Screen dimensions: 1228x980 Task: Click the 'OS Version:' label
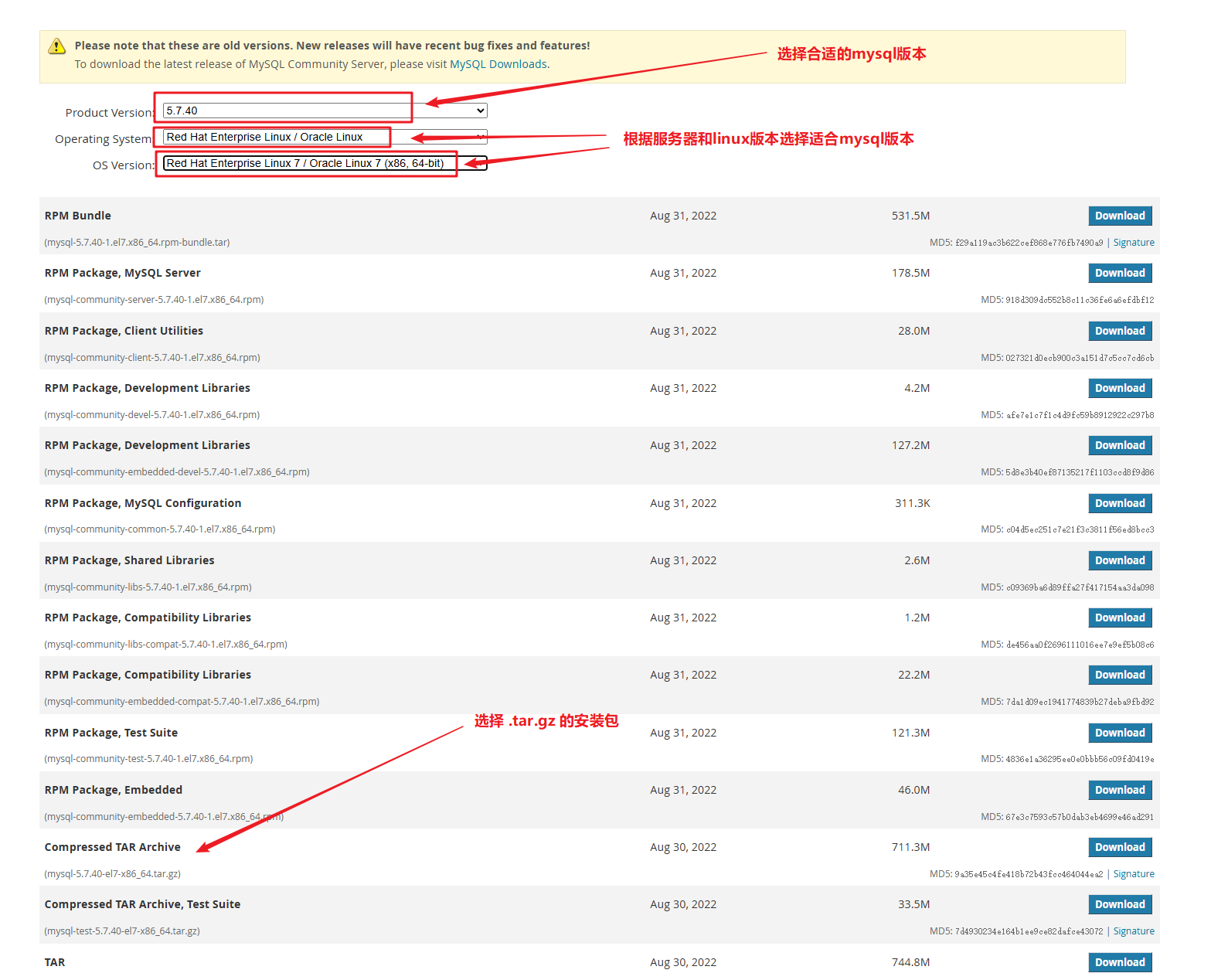[124, 165]
